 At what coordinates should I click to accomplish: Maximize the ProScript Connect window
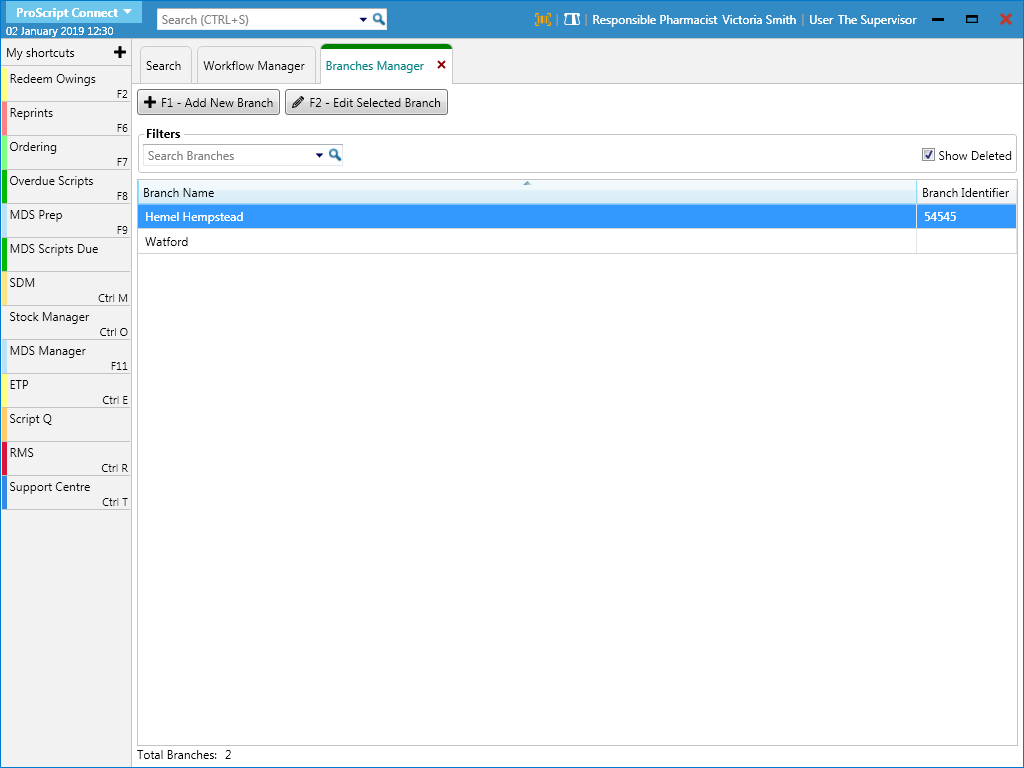click(x=972, y=20)
